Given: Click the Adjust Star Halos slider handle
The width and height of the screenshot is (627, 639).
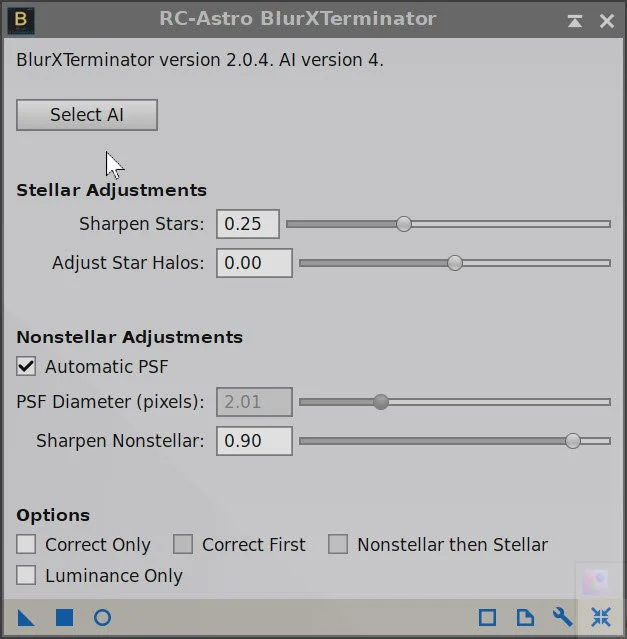Looking at the screenshot, I should click(455, 263).
